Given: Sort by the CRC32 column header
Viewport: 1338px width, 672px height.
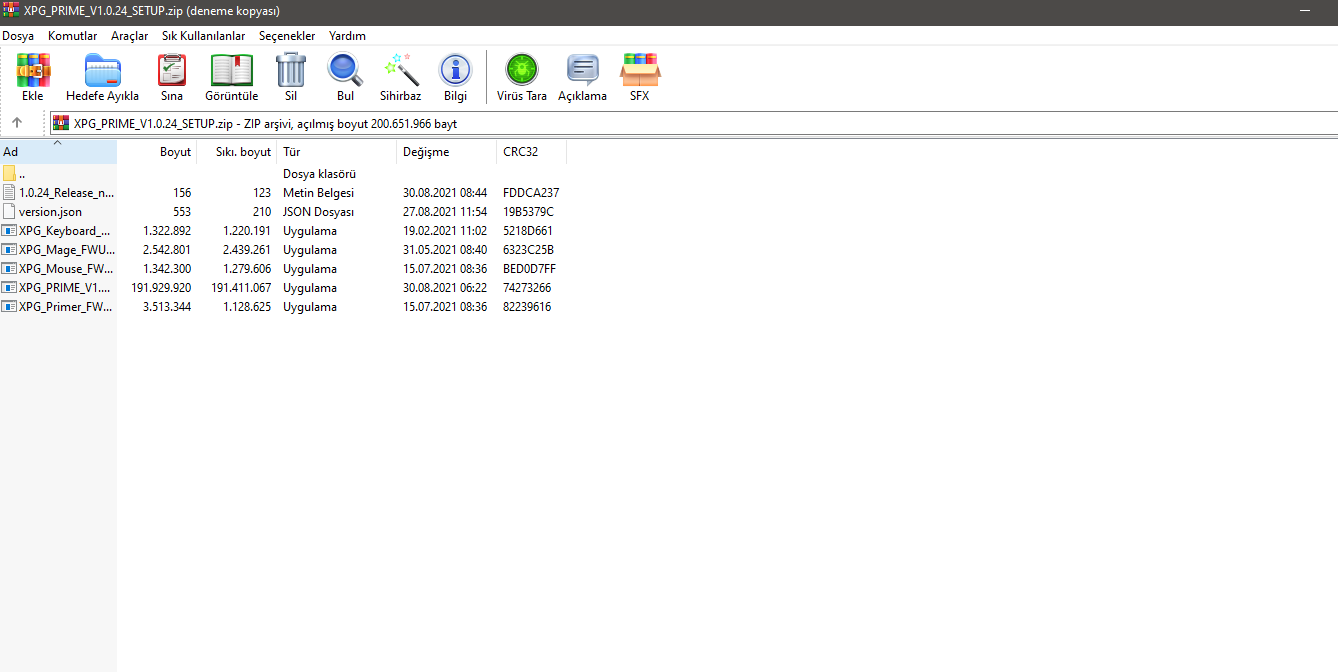Looking at the screenshot, I should pyautogui.click(x=531, y=152).
